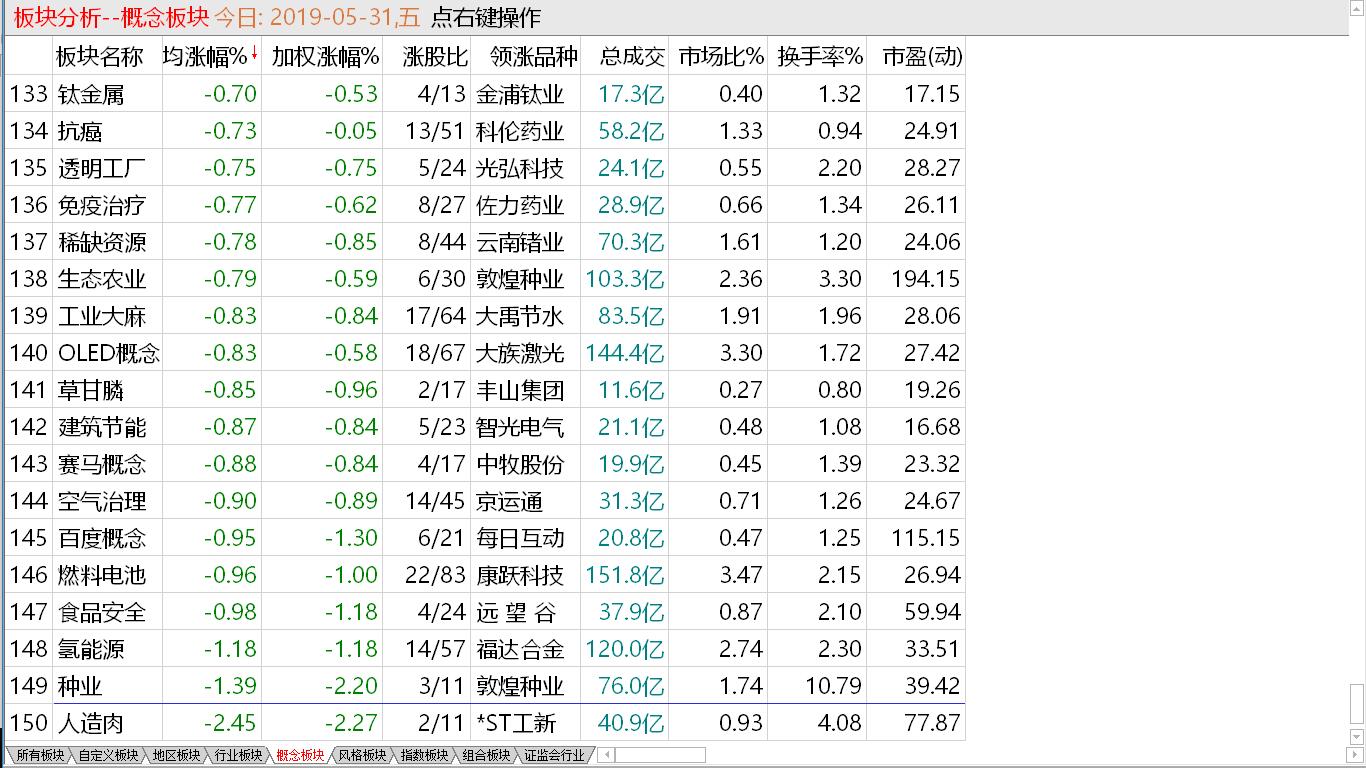1366x768 pixels.
Task: Click the red sort arrow beside 均涨幅%
Action: click(254, 54)
